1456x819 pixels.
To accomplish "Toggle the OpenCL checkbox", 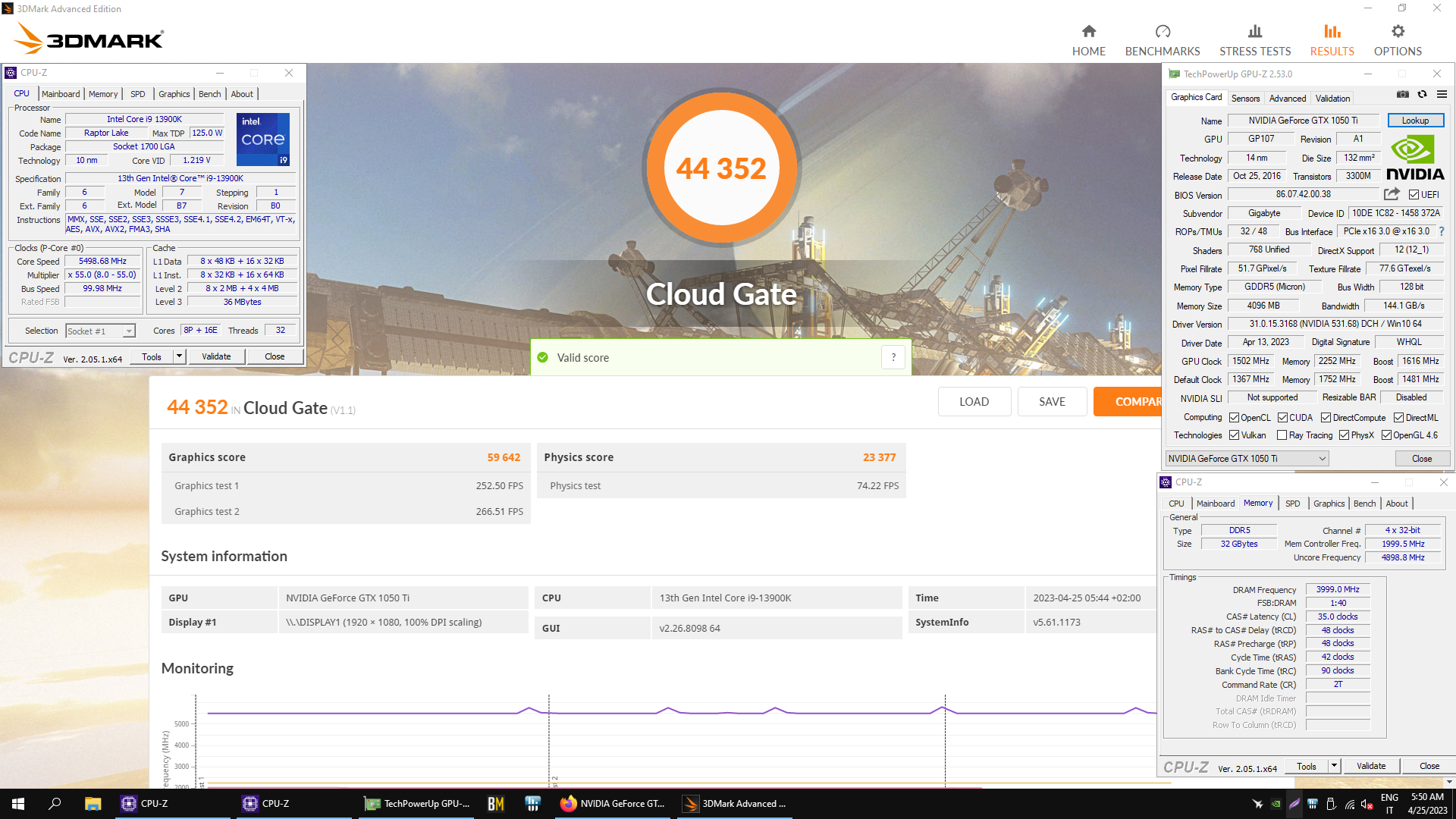I will tap(1234, 418).
